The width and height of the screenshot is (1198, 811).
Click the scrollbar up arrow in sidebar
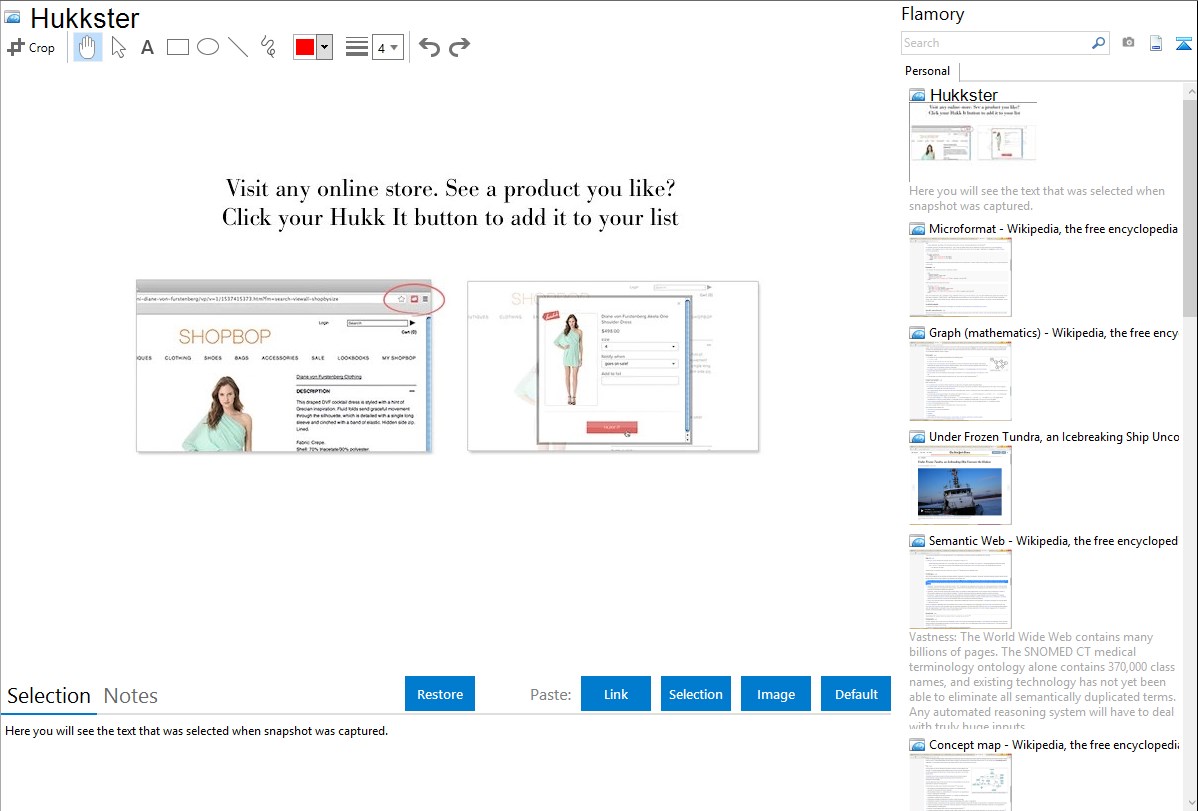click(x=1190, y=91)
